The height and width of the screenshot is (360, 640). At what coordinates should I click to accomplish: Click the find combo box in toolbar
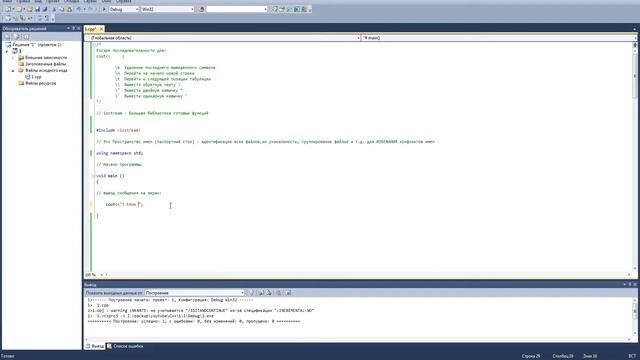(237, 9)
